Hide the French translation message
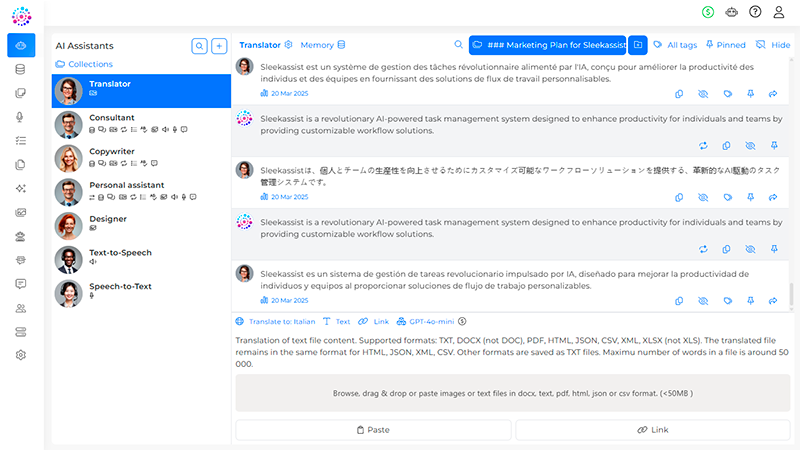The width and height of the screenshot is (800, 450). [x=703, y=94]
